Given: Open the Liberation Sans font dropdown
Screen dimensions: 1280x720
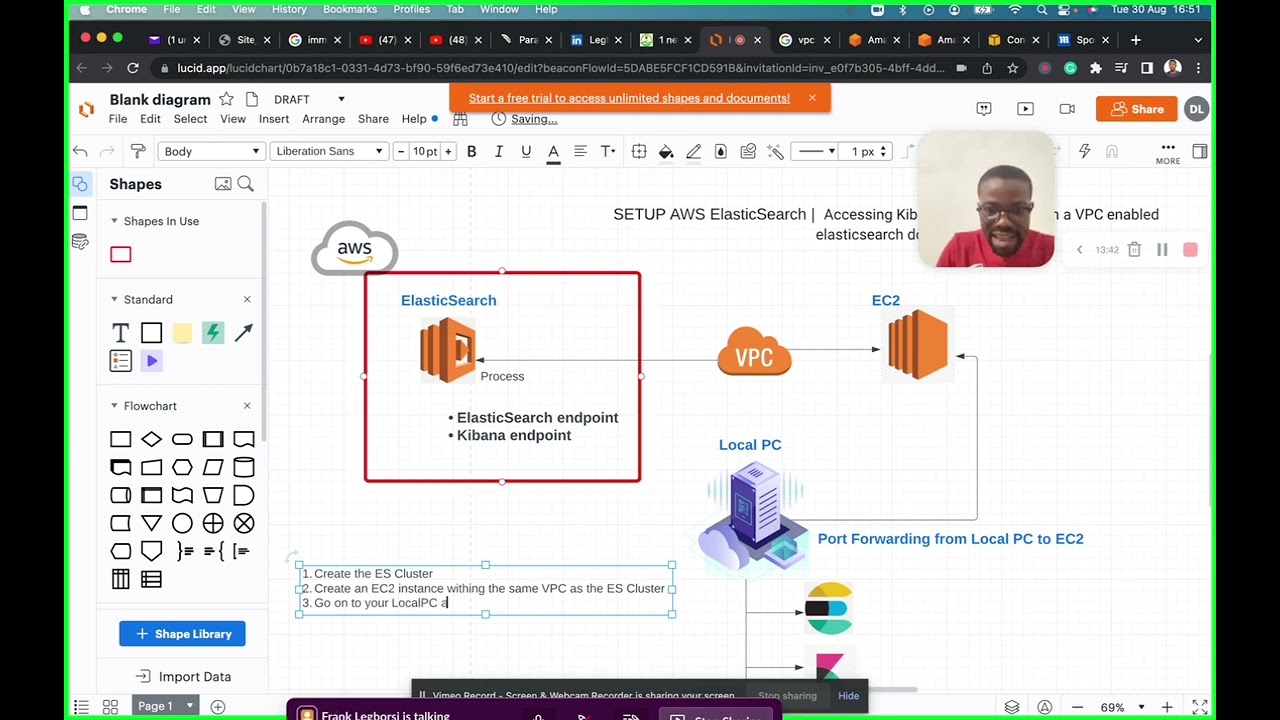Looking at the screenshot, I should [x=329, y=151].
